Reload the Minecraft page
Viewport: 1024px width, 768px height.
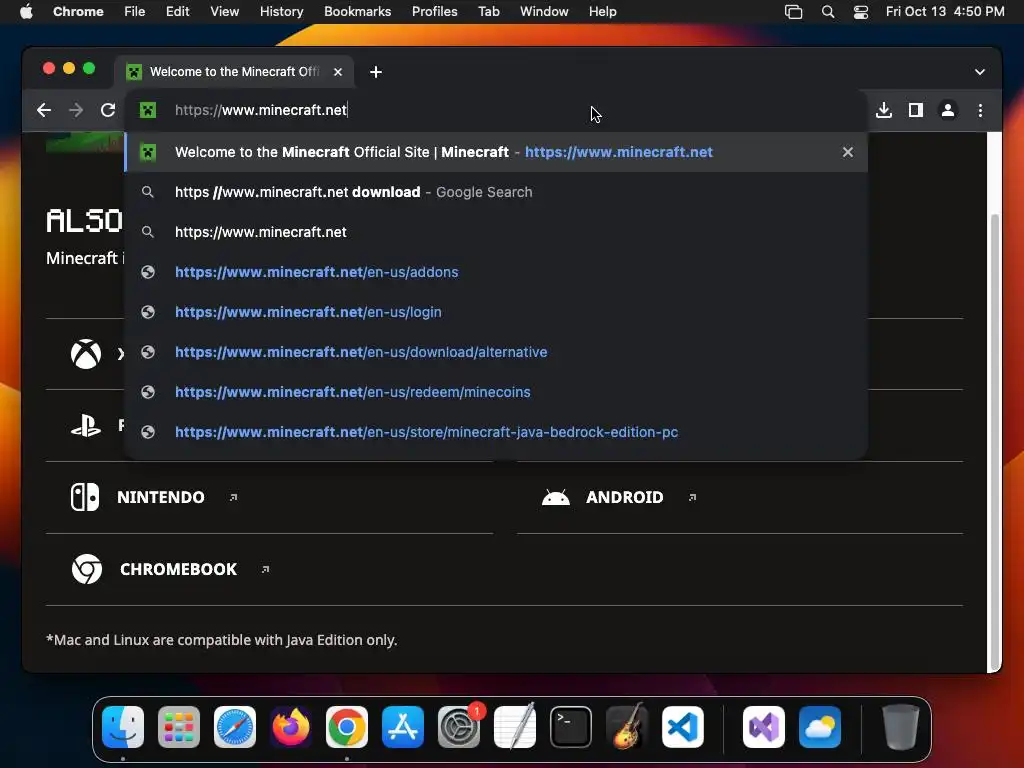tap(108, 110)
